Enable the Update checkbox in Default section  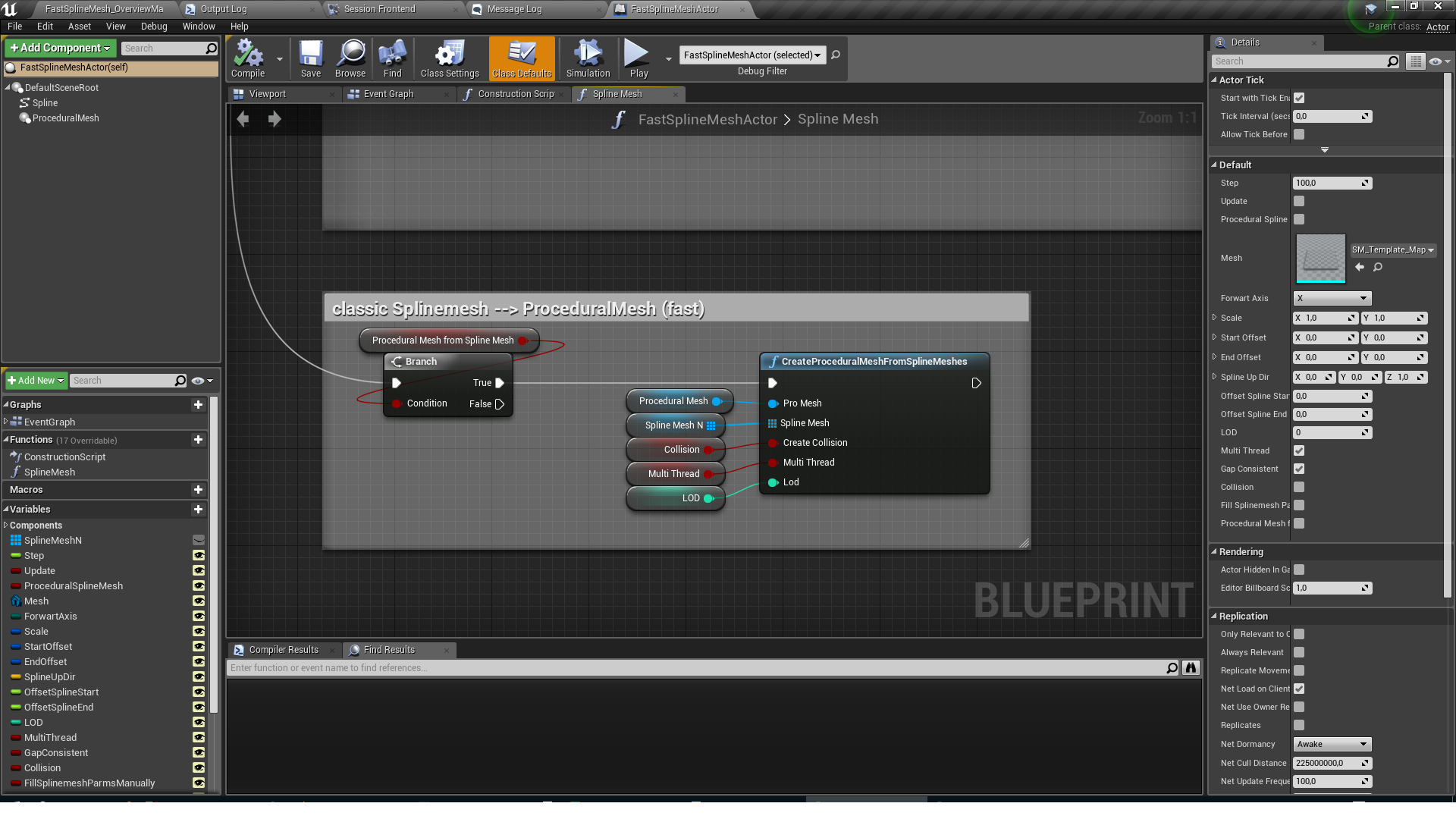click(1299, 201)
